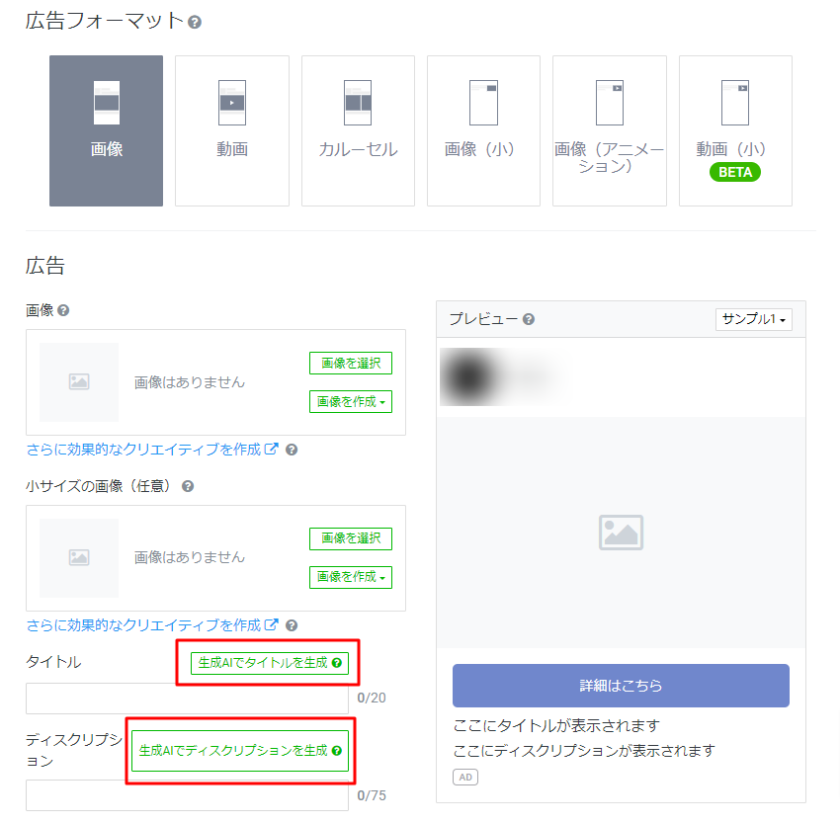Open the サンプル1 preview dropdown
Screen dimensions: 840x824
click(x=754, y=319)
